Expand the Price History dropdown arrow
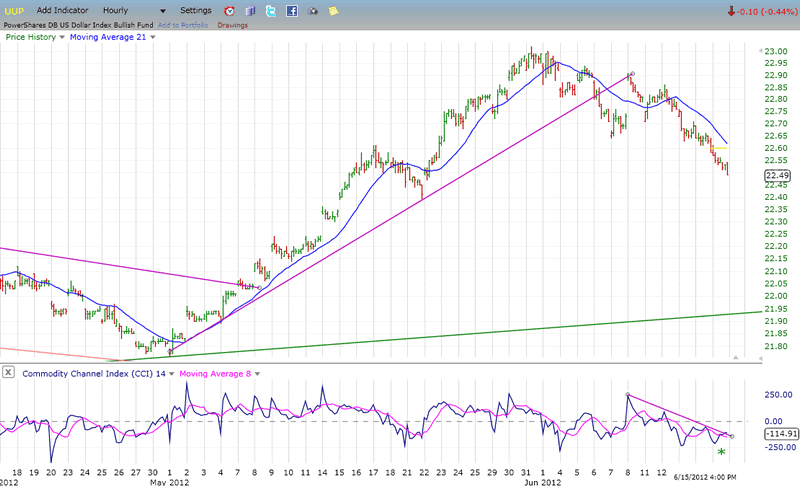 pos(62,37)
